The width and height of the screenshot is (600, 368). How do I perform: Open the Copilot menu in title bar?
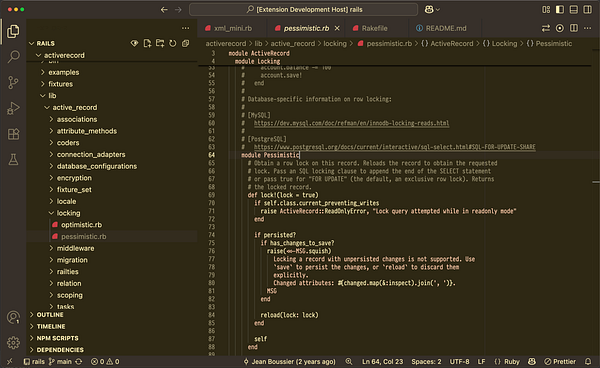click(x=432, y=10)
